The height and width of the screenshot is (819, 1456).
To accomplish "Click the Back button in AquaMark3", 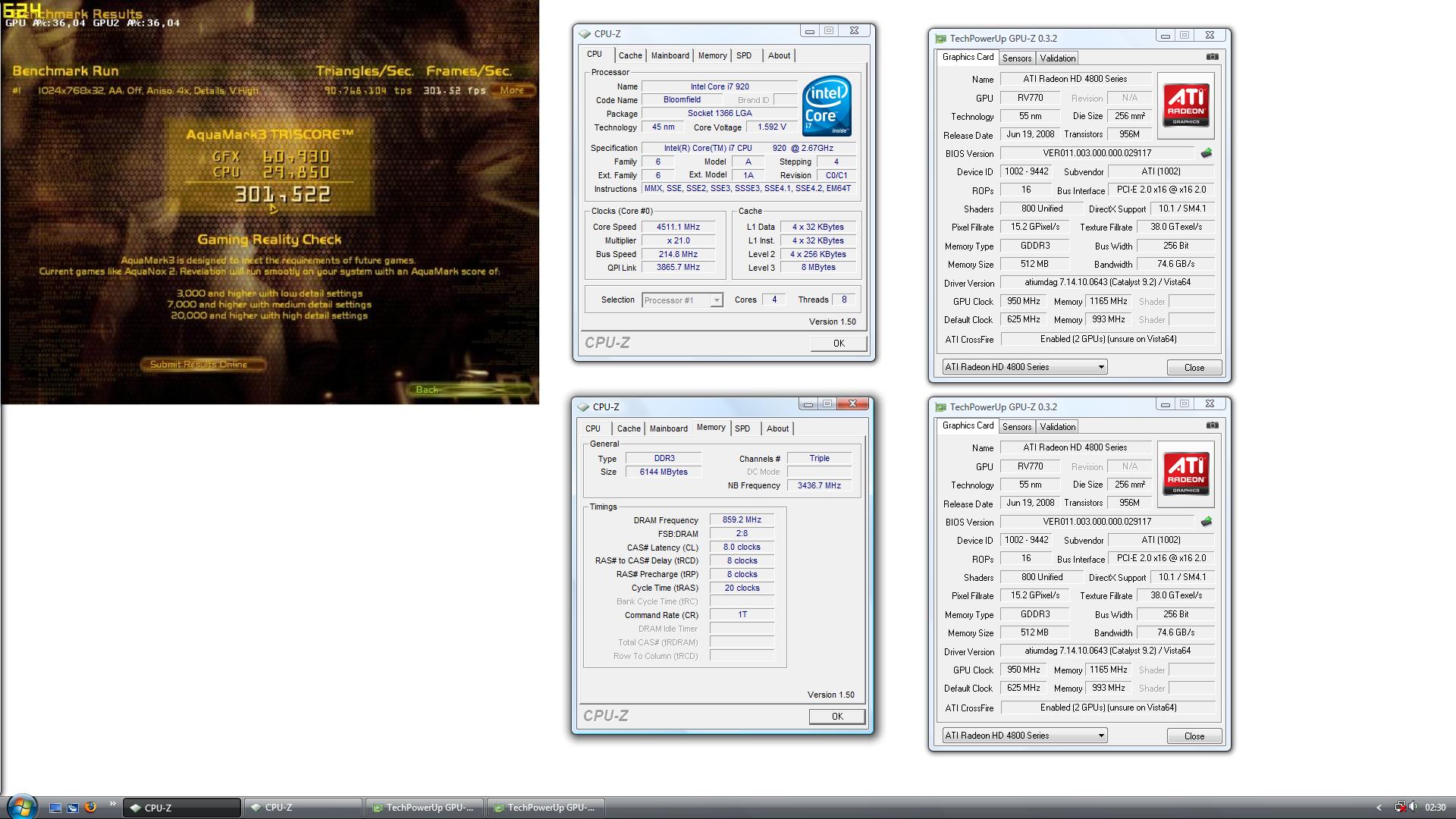I will pyautogui.click(x=469, y=390).
